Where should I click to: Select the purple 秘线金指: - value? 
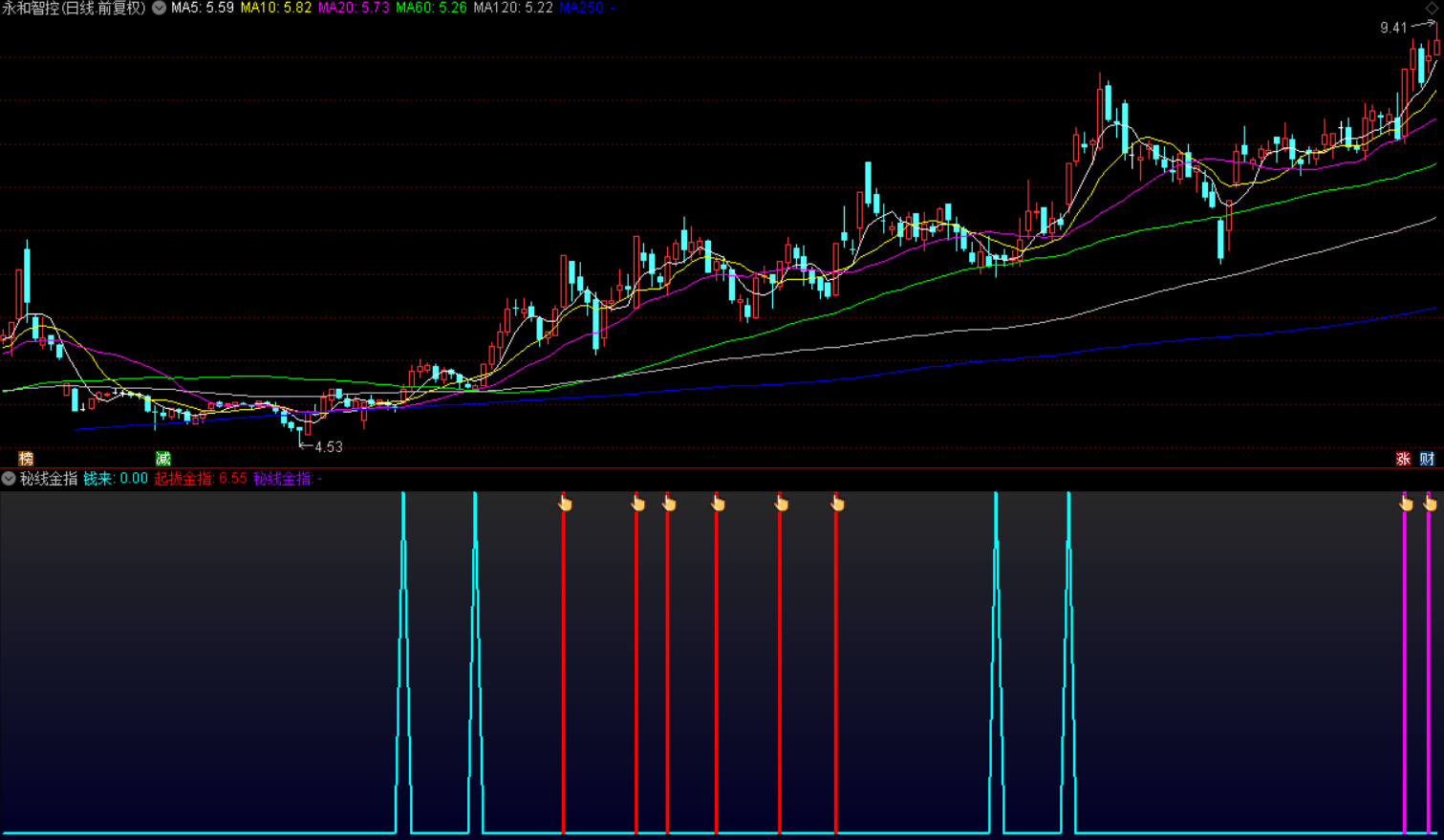pos(288,479)
